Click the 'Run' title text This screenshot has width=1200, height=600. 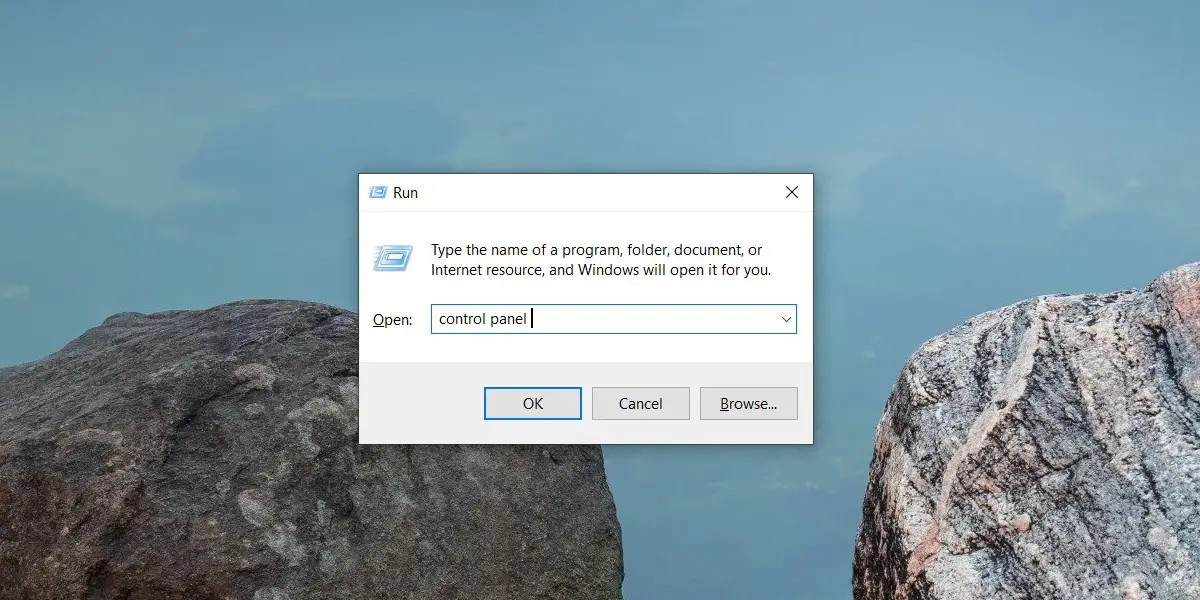pyautogui.click(x=405, y=192)
